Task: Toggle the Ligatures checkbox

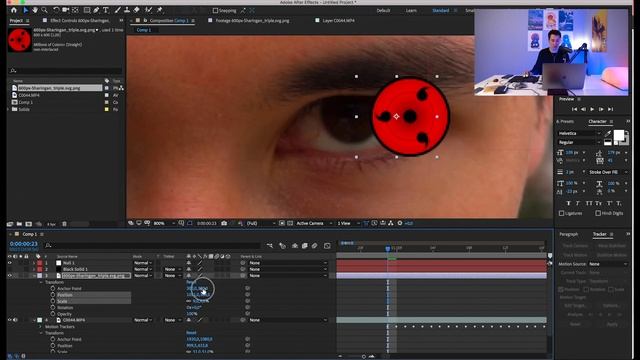Action: pyautogui.click(x=561, y=213)
